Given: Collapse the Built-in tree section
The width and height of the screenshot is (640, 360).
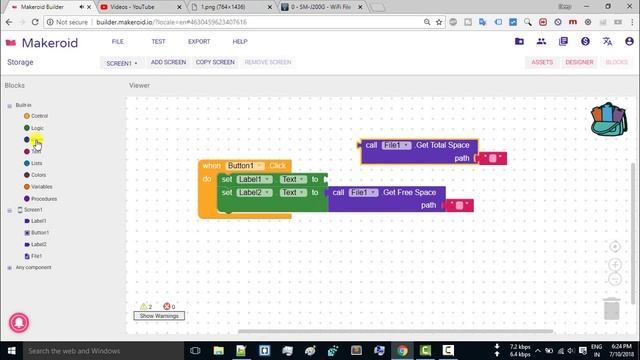Looking at the screenshot, I should point(9,106).
